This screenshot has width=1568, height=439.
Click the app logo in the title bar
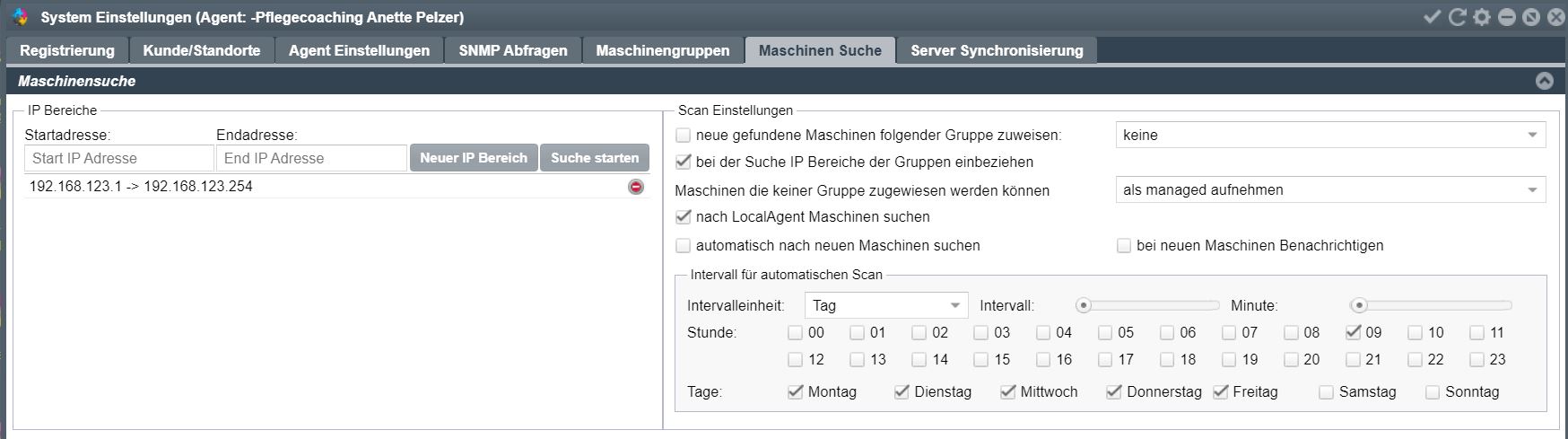point(20,17)
